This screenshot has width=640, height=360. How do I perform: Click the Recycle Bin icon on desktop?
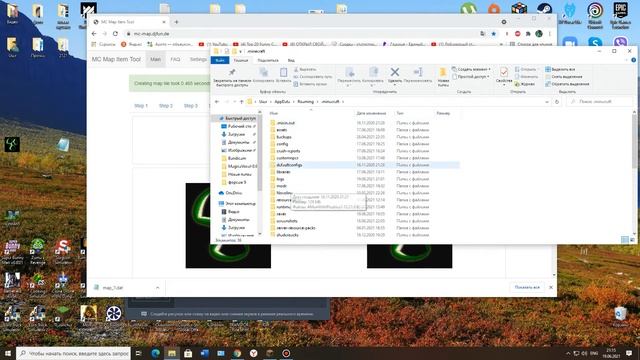tap(620, 317)
